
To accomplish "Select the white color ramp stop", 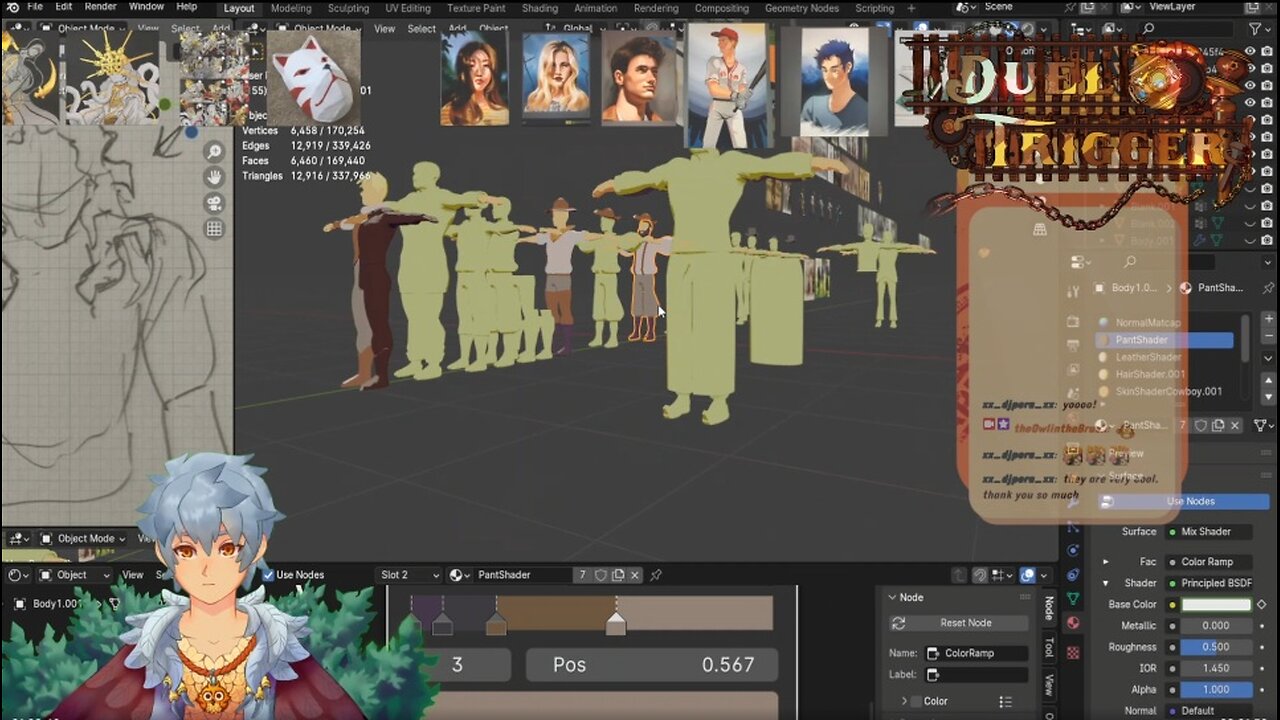I will click(616, 624).
